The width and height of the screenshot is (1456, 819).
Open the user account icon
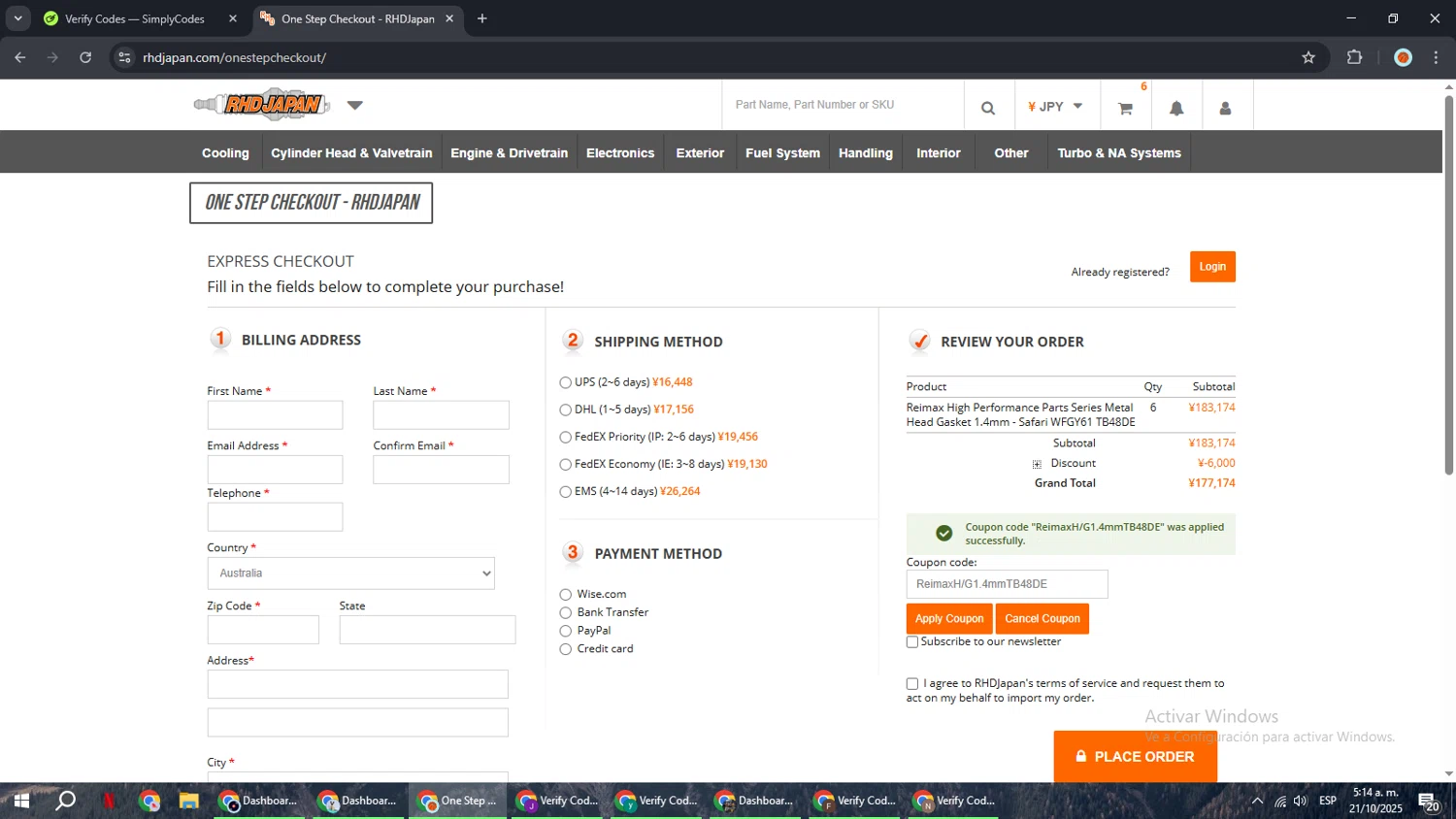pyautogui.click(x=1226, y=108)
